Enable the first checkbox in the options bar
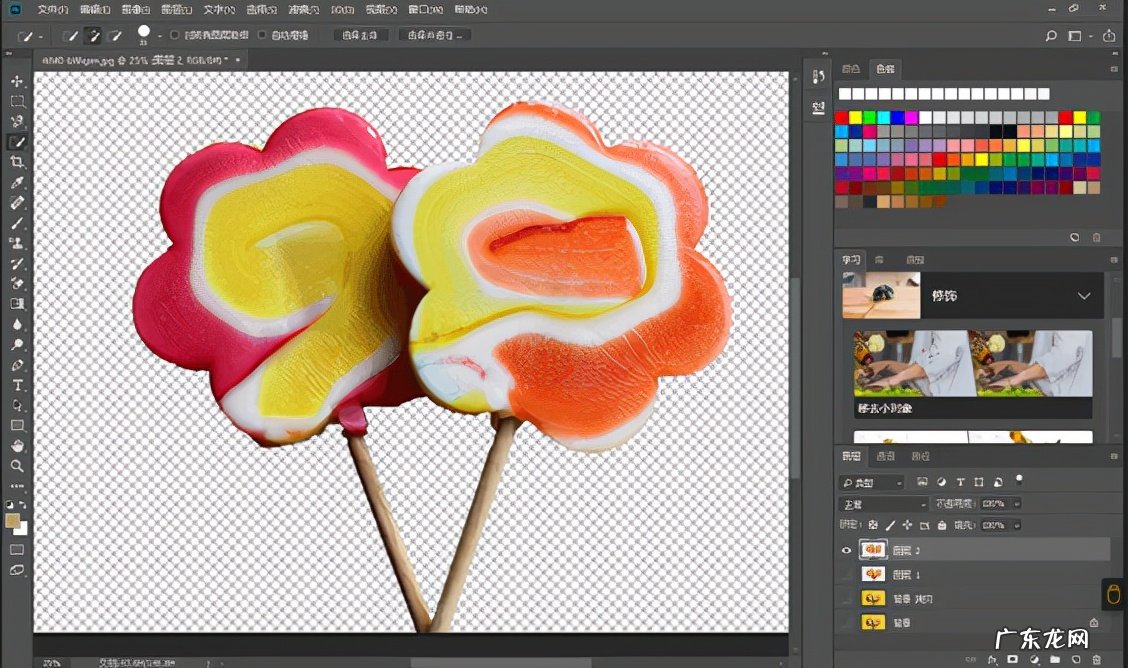This screenshot has width=1128, height=668. point(174,35)
